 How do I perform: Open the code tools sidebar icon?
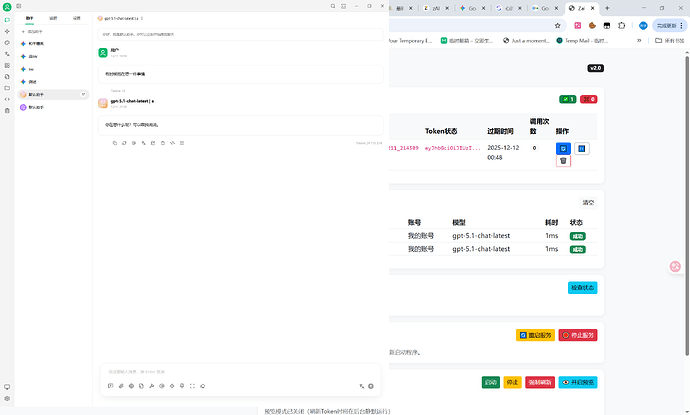tap(7, 99)
